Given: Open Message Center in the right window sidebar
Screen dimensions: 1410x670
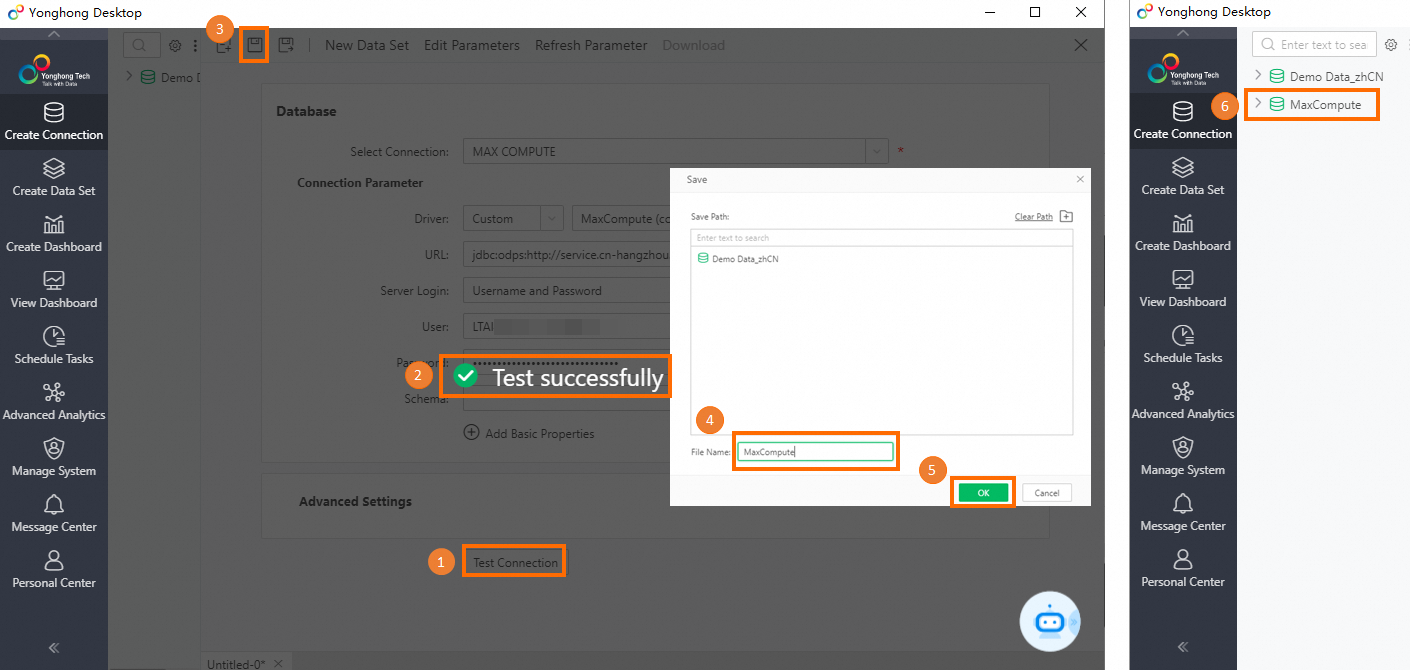Looking at the screenshot, I should [x=1183, y=513].
